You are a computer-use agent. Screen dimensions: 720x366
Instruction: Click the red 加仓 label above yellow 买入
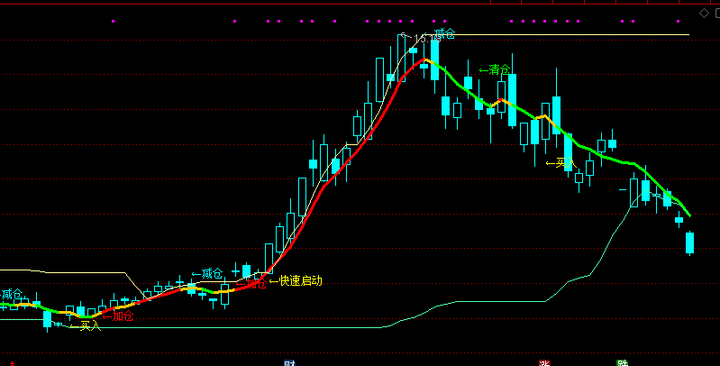point(118,316)
